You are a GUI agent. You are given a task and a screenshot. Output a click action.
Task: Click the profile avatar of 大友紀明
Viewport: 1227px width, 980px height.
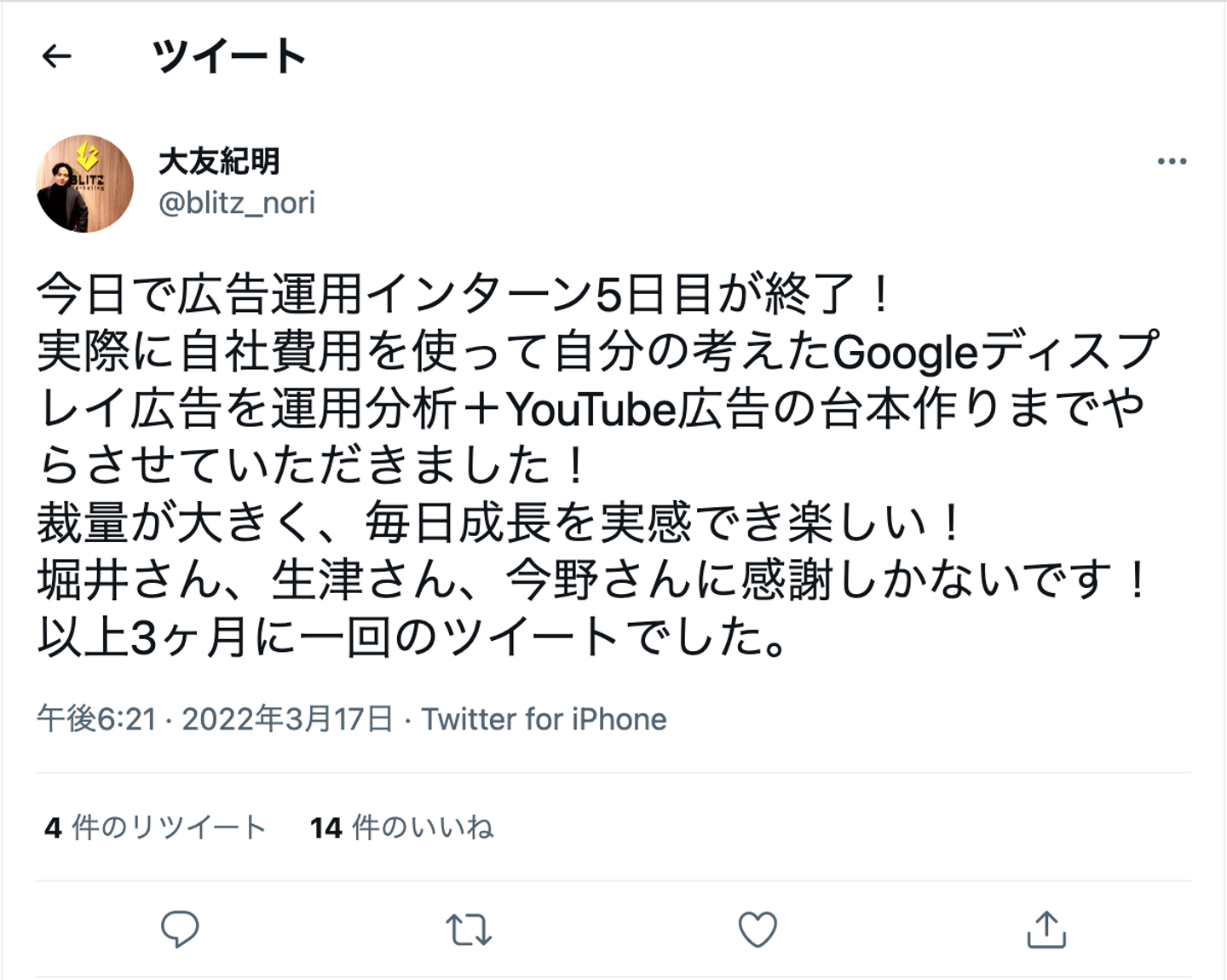85,183
